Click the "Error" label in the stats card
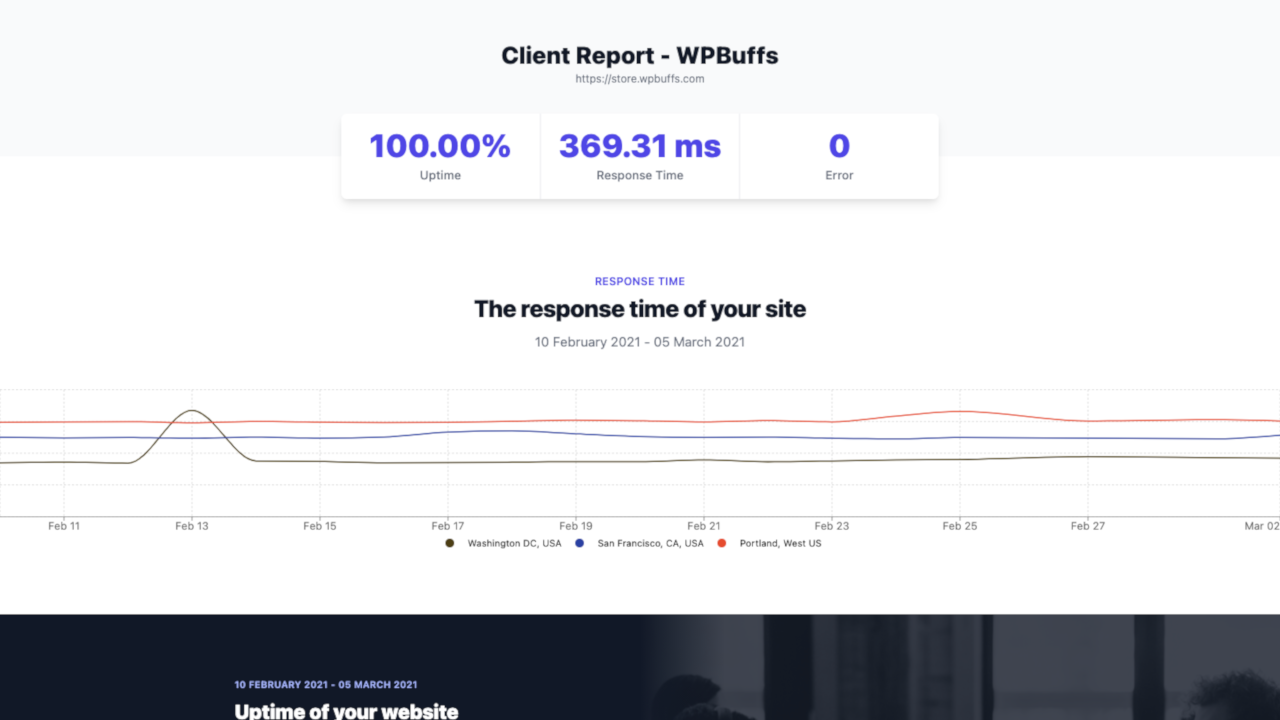Viewport: 1280px width, 720px height. click(839, 175)
